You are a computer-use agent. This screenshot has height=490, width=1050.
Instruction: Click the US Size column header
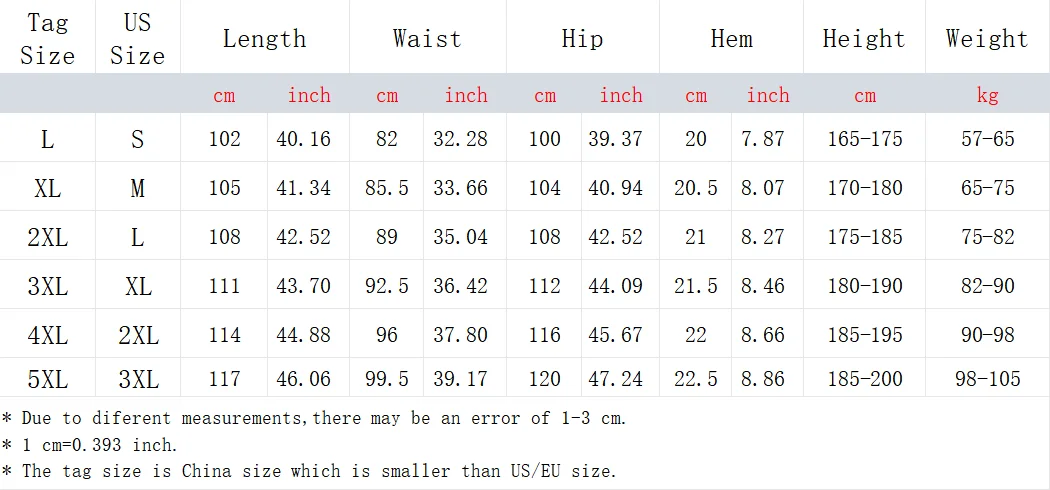(137, 39)
